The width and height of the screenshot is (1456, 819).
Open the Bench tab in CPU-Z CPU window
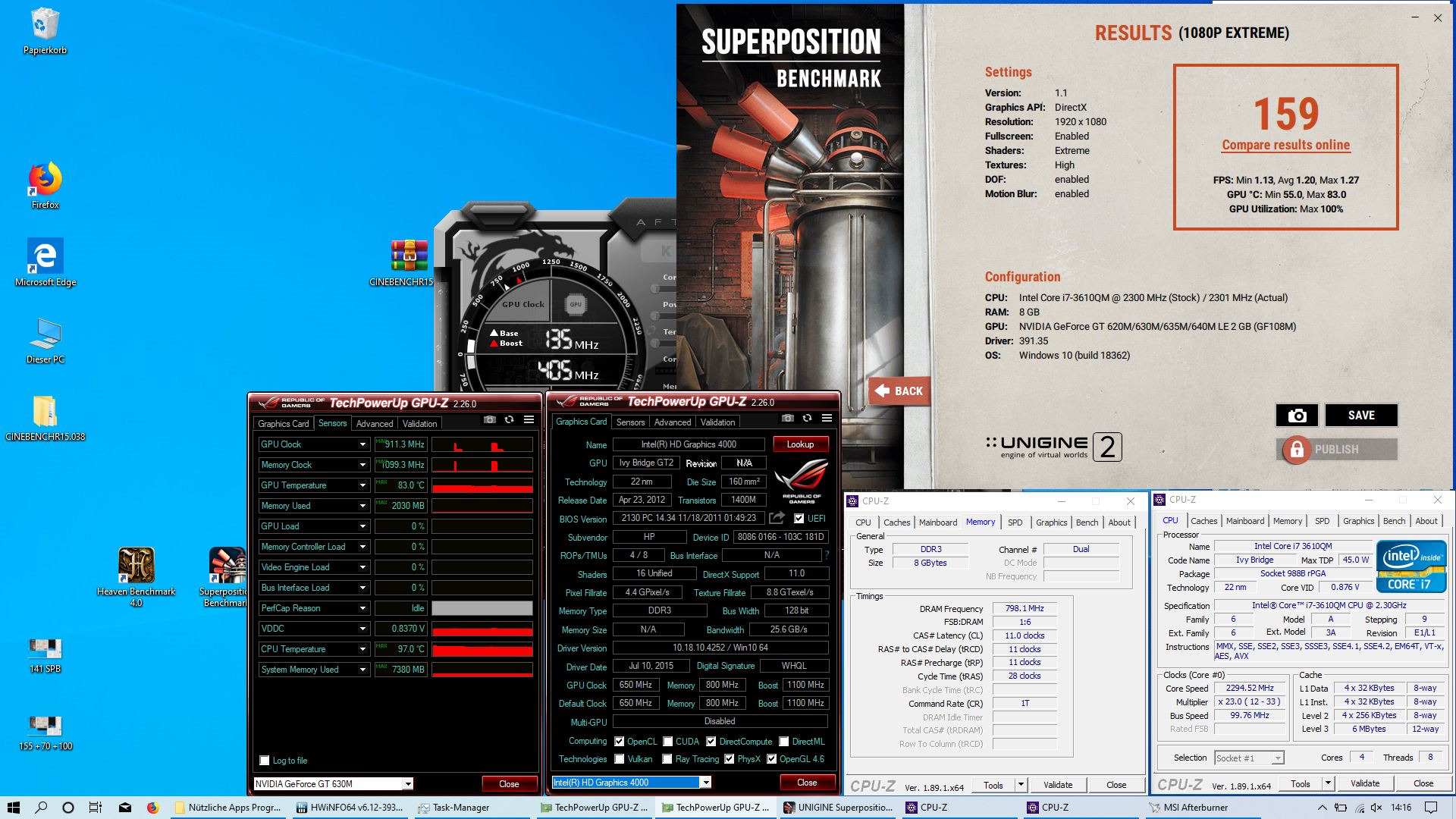tap(1394, 521)
